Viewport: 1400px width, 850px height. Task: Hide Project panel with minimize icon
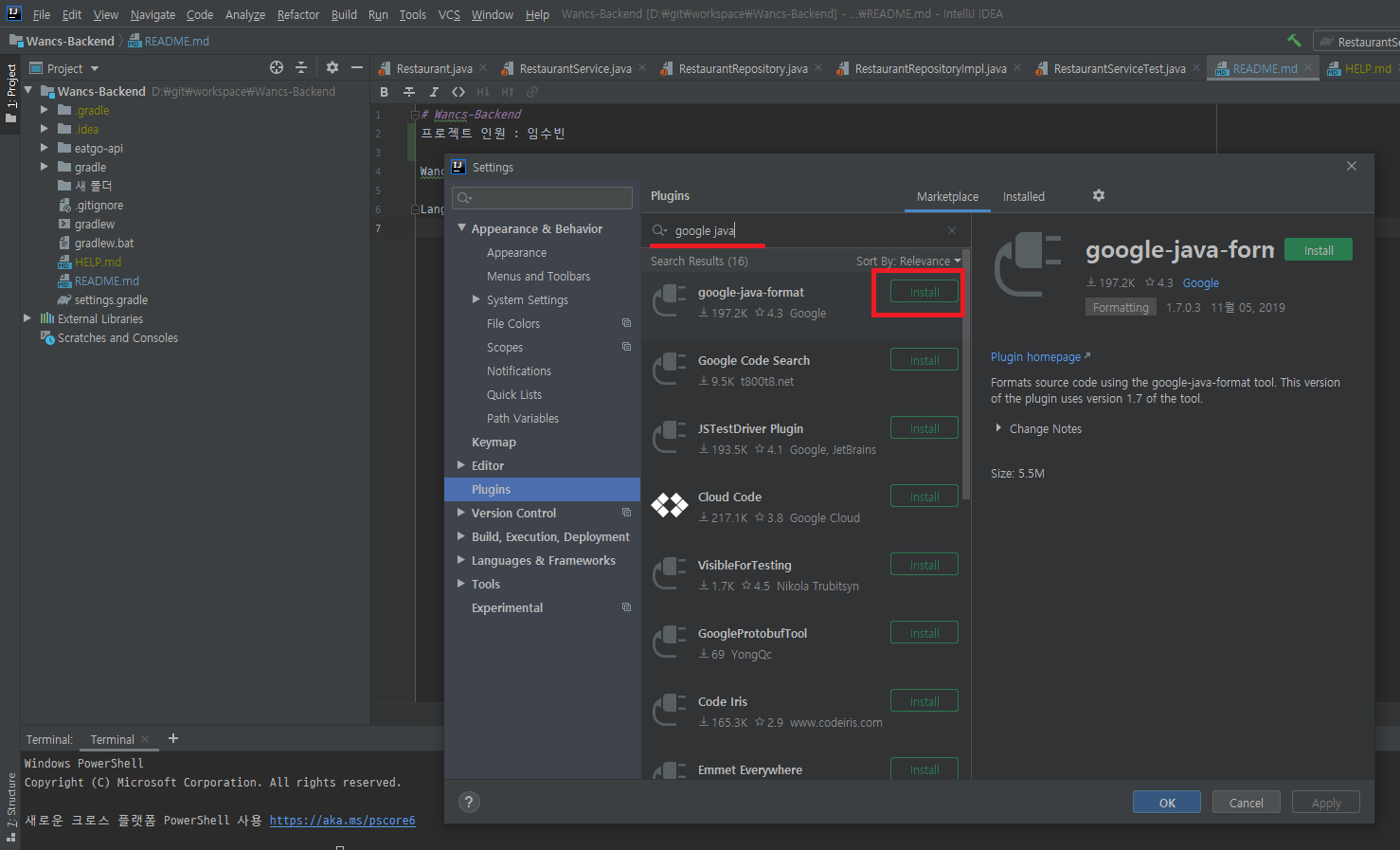tap(357, 67)
